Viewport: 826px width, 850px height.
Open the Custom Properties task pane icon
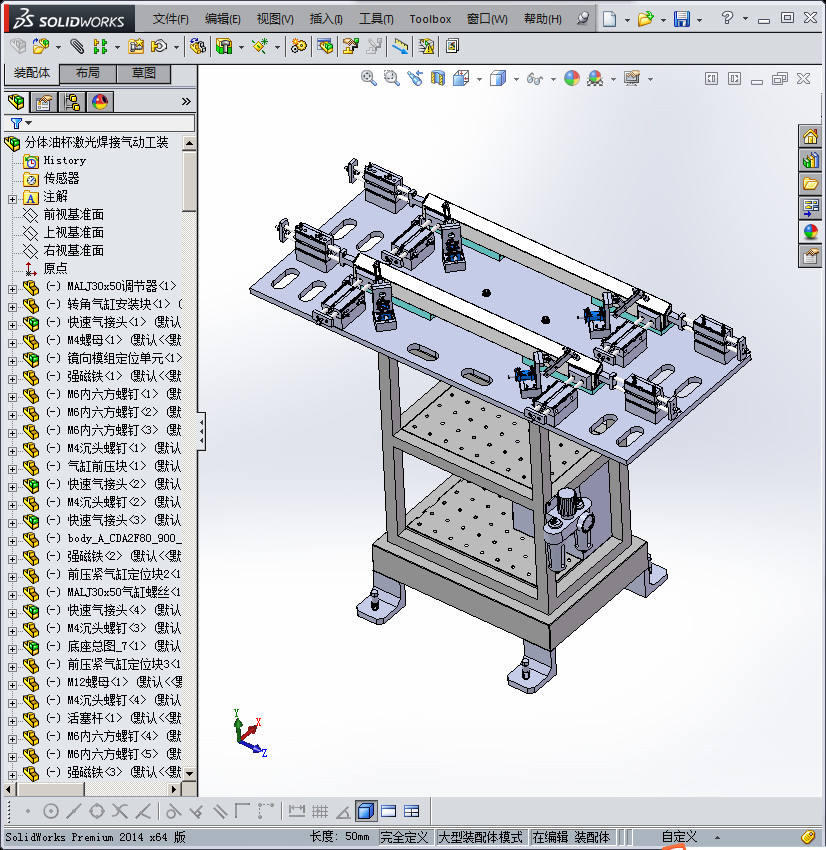[810, 256]
